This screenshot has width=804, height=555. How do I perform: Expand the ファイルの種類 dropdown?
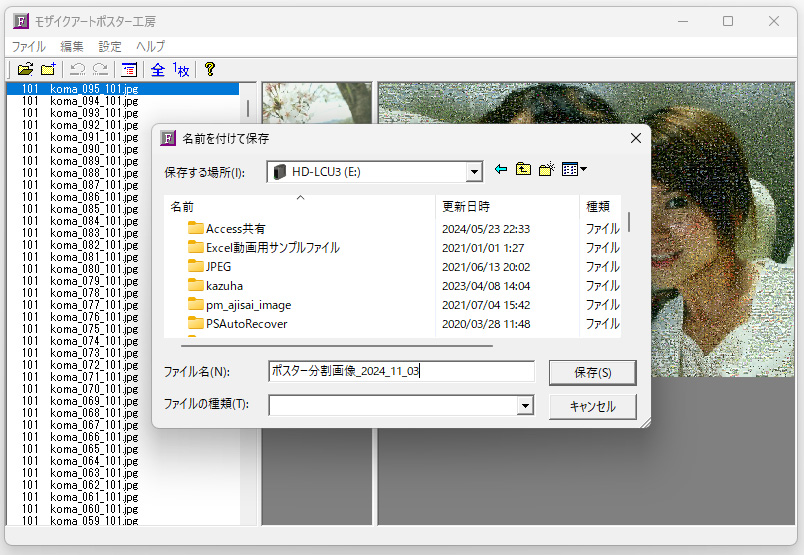pyautogui.click(x=525, y=406)
